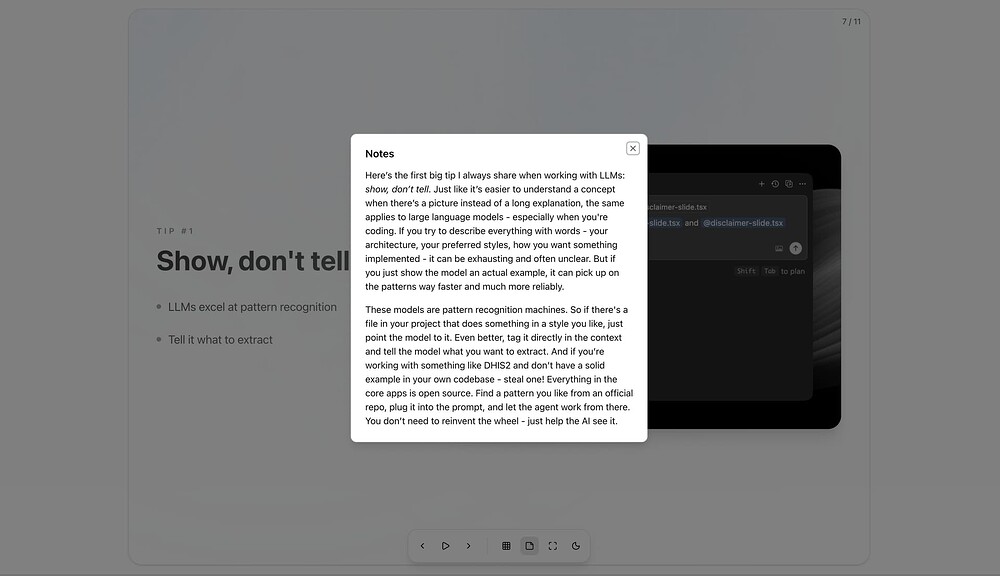
Task: Open the three-dot more options menu
Action: (802, 184)
